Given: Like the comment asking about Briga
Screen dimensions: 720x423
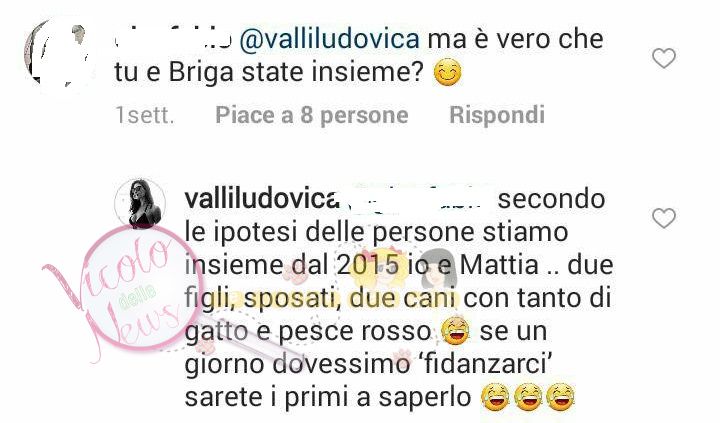Looking at the screenshot, I should coord(664,58).
